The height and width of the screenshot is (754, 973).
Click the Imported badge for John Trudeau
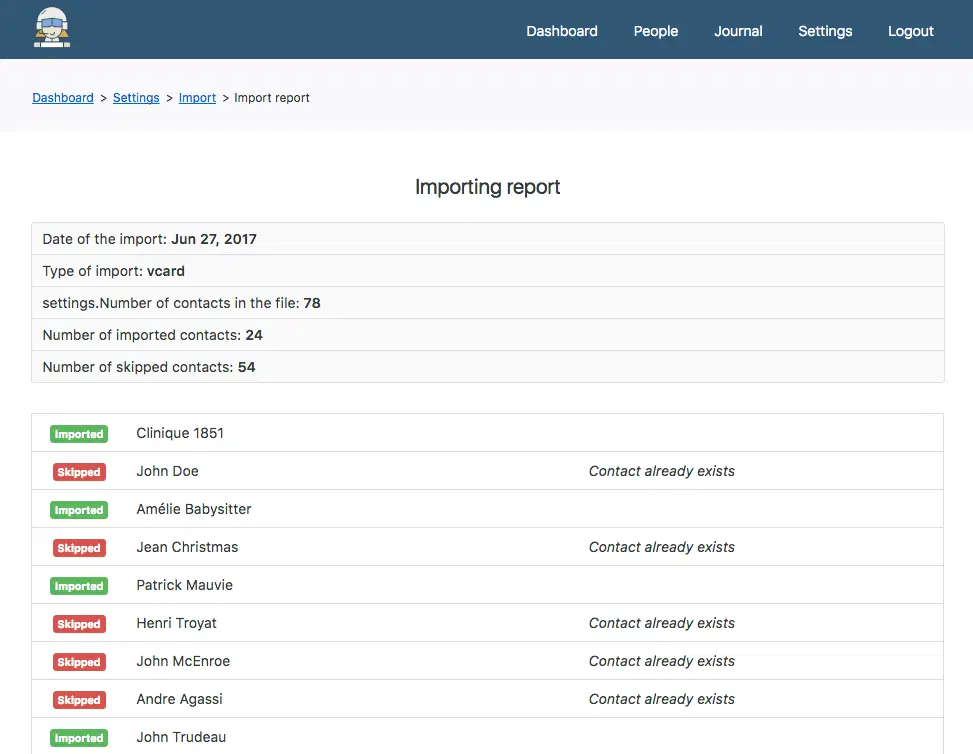(x=79, y=738)
